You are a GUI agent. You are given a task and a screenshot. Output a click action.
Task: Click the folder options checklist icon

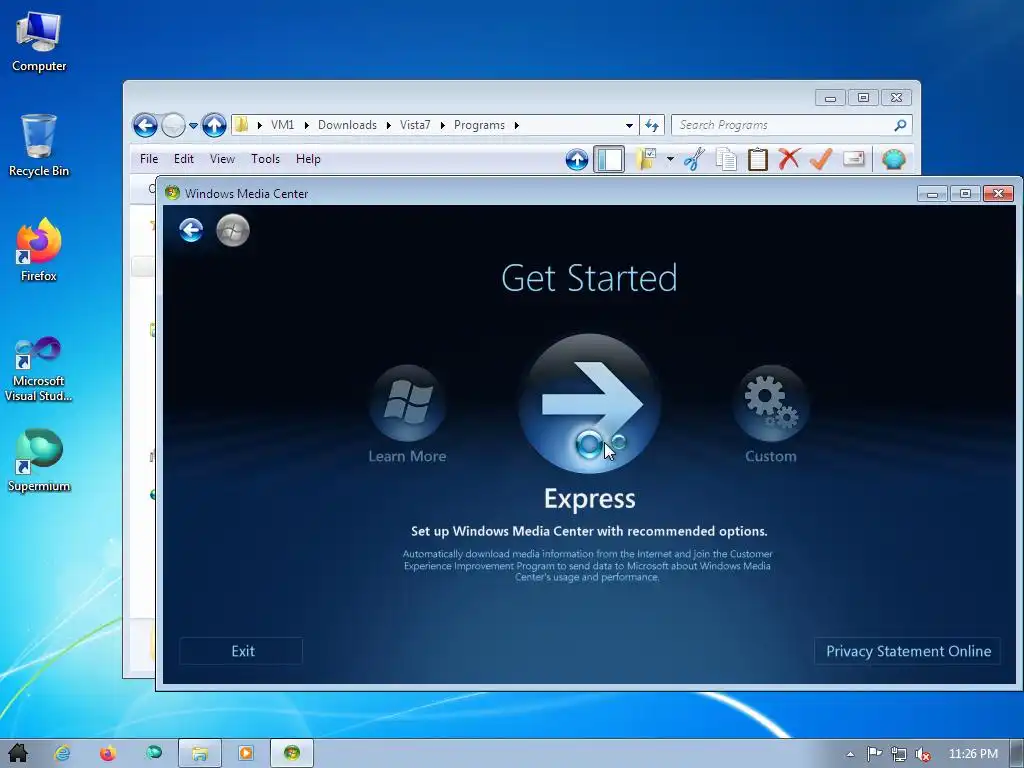pyautogui.click(x=646, y=159)
